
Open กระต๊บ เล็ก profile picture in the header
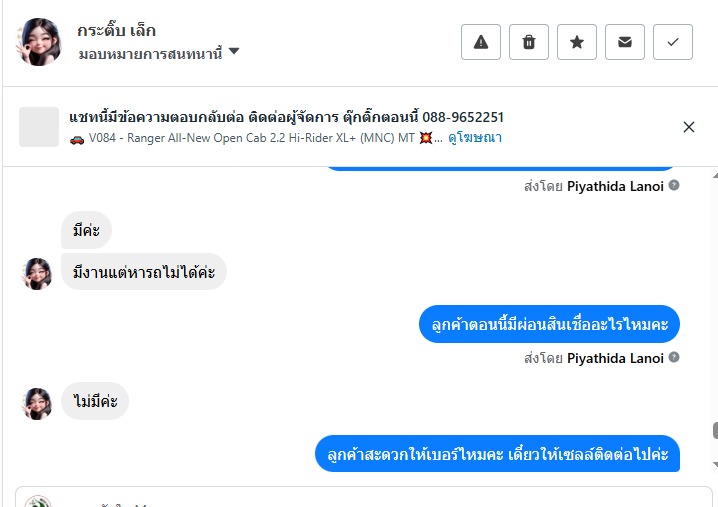[39, 41]
